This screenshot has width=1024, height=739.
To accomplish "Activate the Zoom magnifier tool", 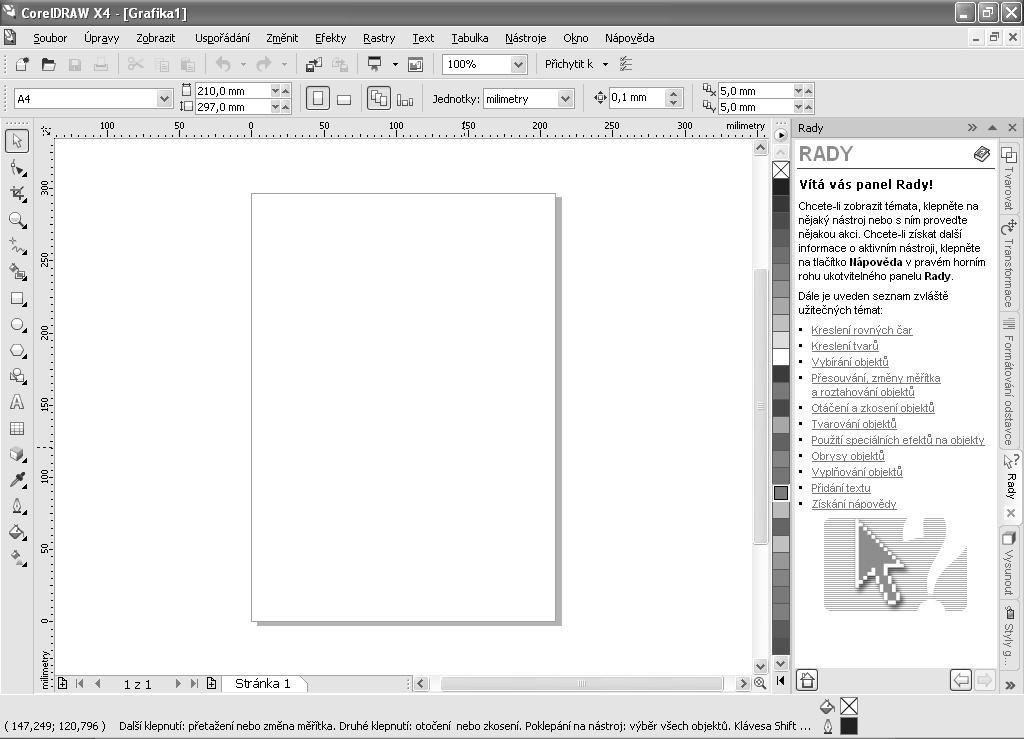I will (x=18, y=220).
